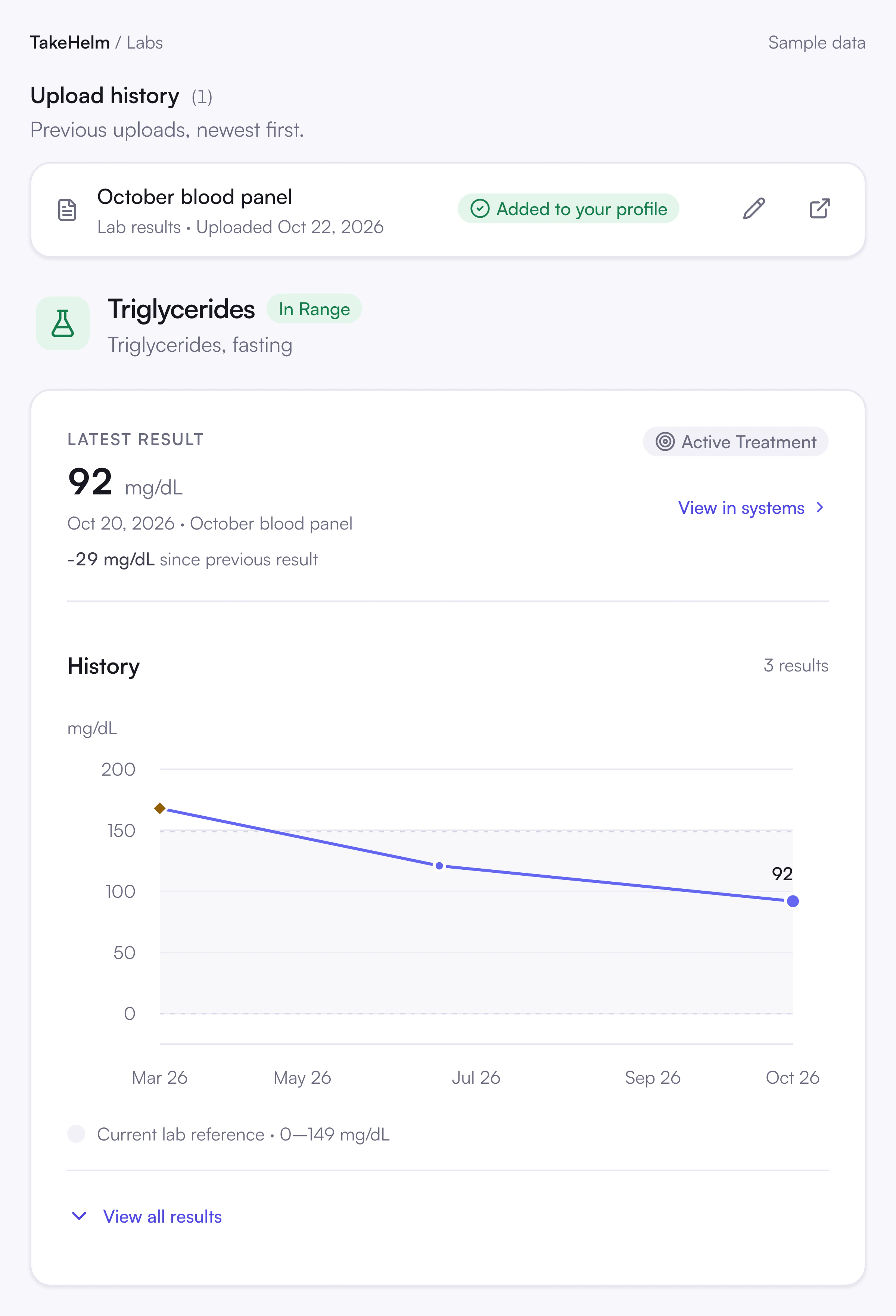Open the View in systems link
The height and width of the screenshot is (1316, 896).
pos(751,508)
